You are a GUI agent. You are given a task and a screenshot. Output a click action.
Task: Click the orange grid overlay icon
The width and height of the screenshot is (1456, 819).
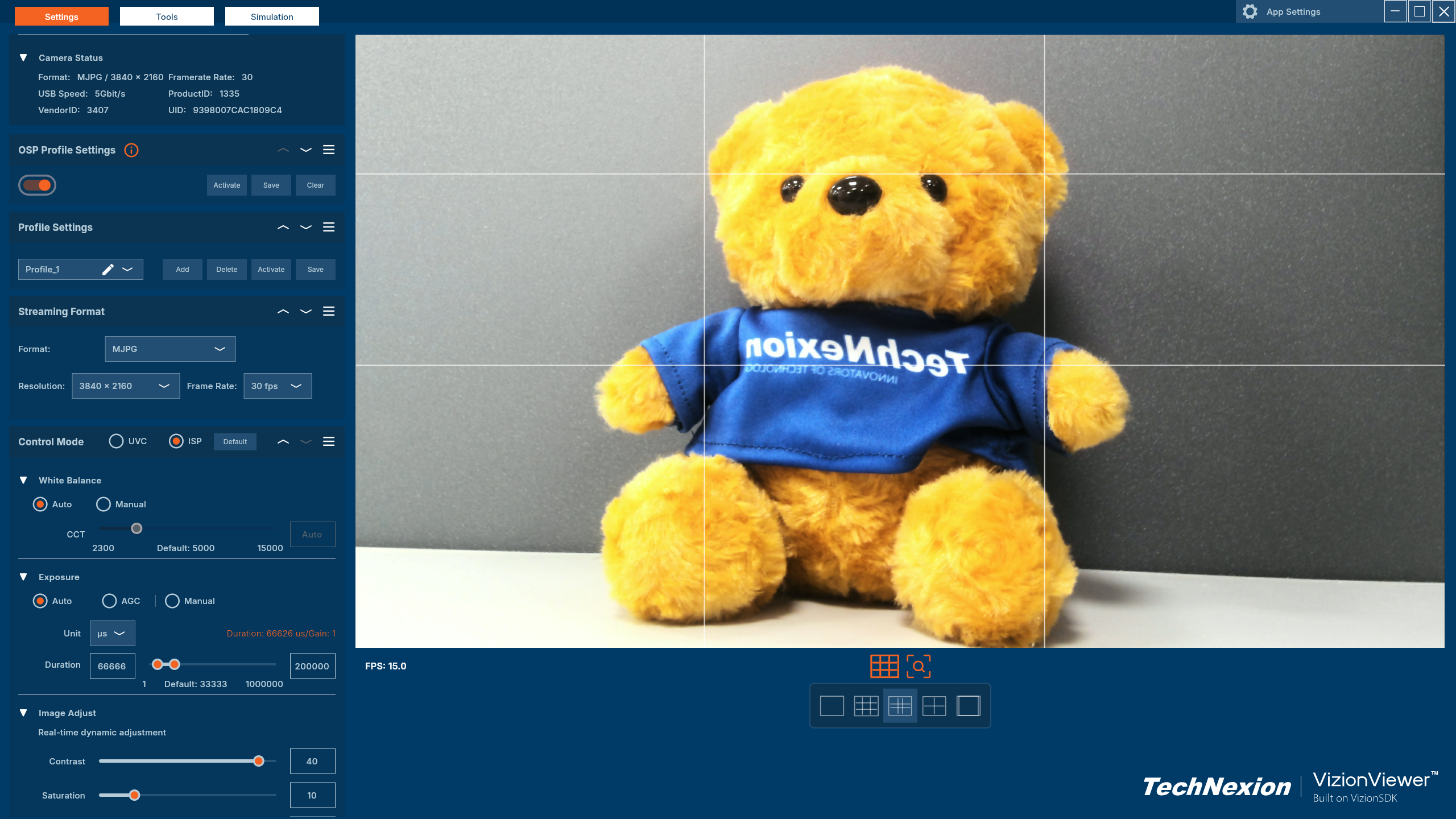point(884,666)
